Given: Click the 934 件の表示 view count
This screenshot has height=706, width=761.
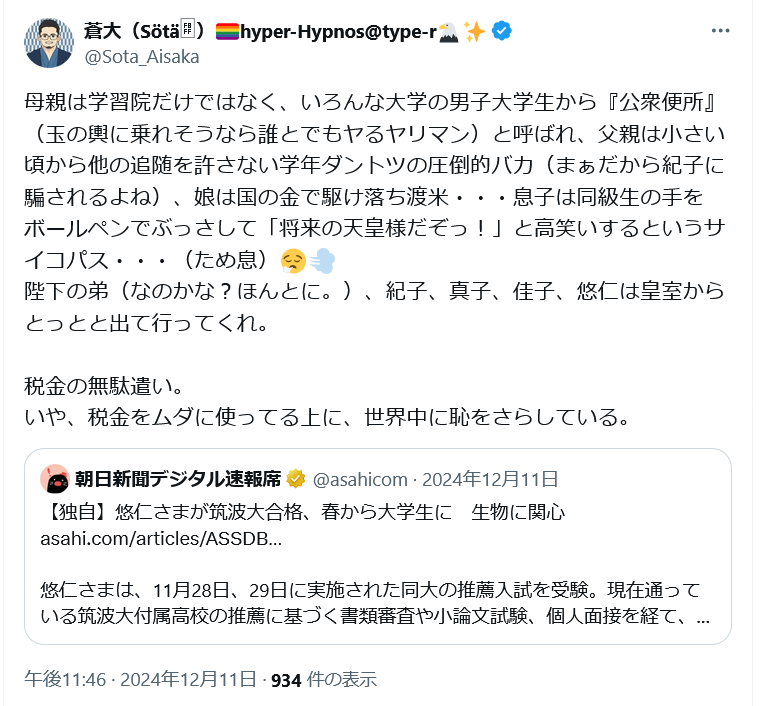Looking at the screenshot, I should pos(324,680).
